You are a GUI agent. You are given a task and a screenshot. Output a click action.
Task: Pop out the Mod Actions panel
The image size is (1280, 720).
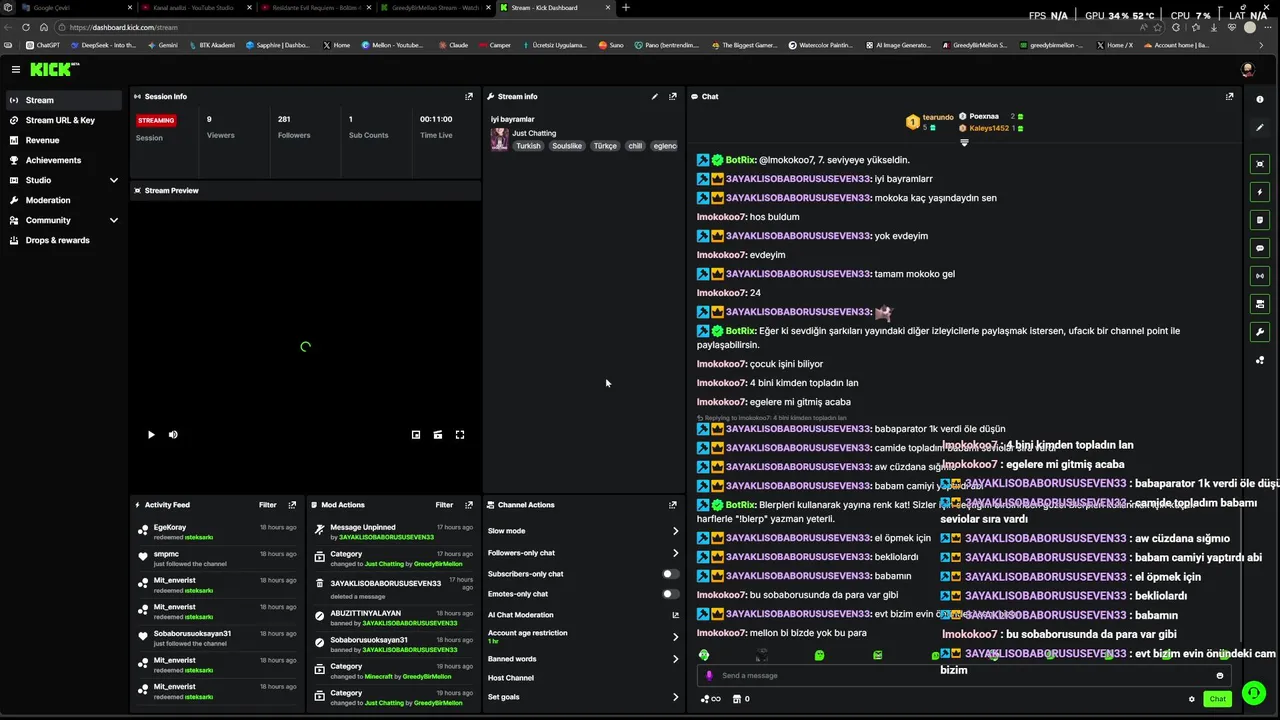coord(469,505)
